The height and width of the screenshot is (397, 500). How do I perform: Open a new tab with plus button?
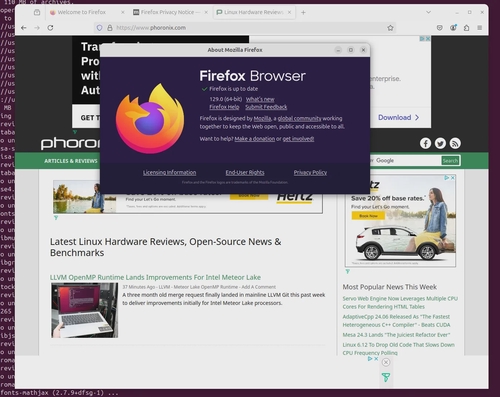(303, 12)
